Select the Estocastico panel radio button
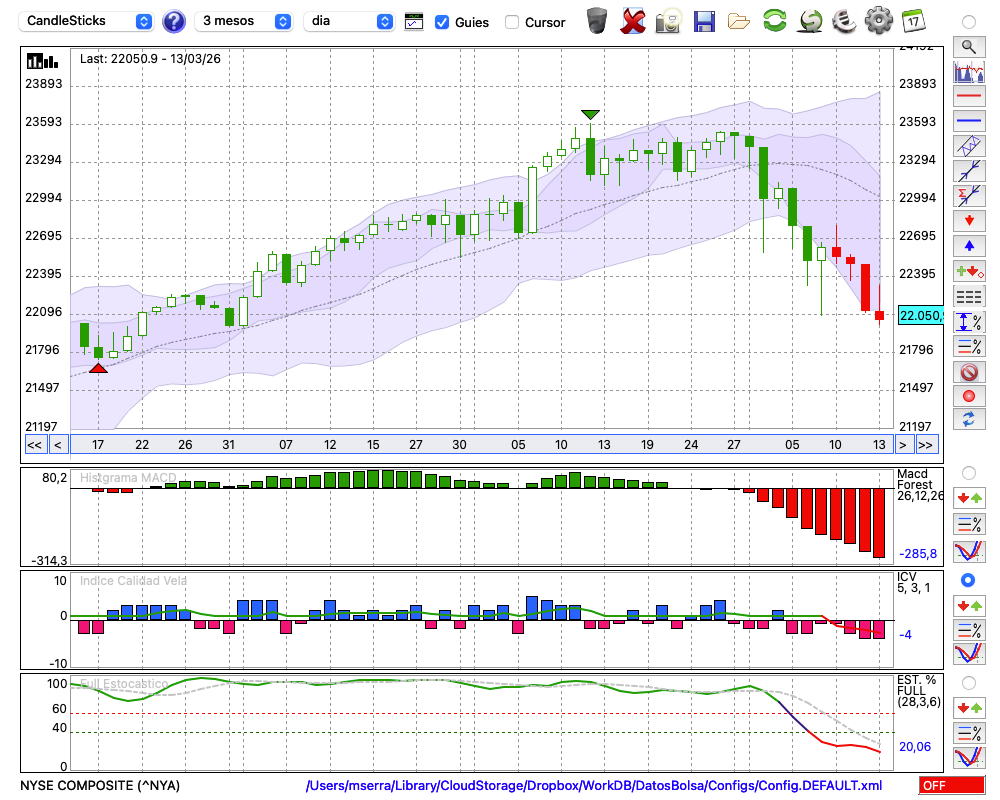 point(969,683)
